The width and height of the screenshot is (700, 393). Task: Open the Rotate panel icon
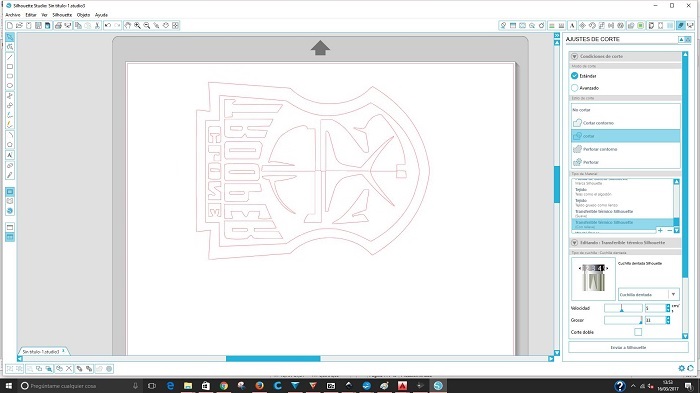click(x=592, y=25)
